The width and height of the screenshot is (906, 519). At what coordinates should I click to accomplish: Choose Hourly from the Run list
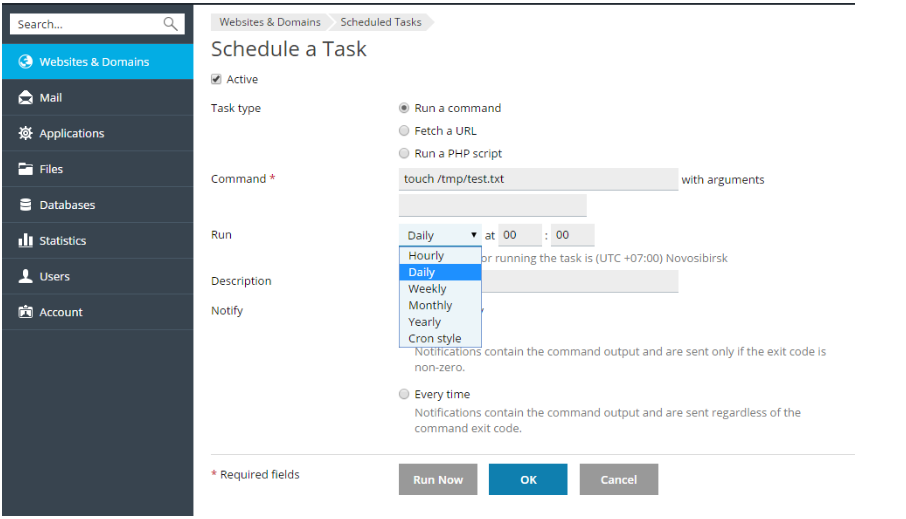(440, 255)
